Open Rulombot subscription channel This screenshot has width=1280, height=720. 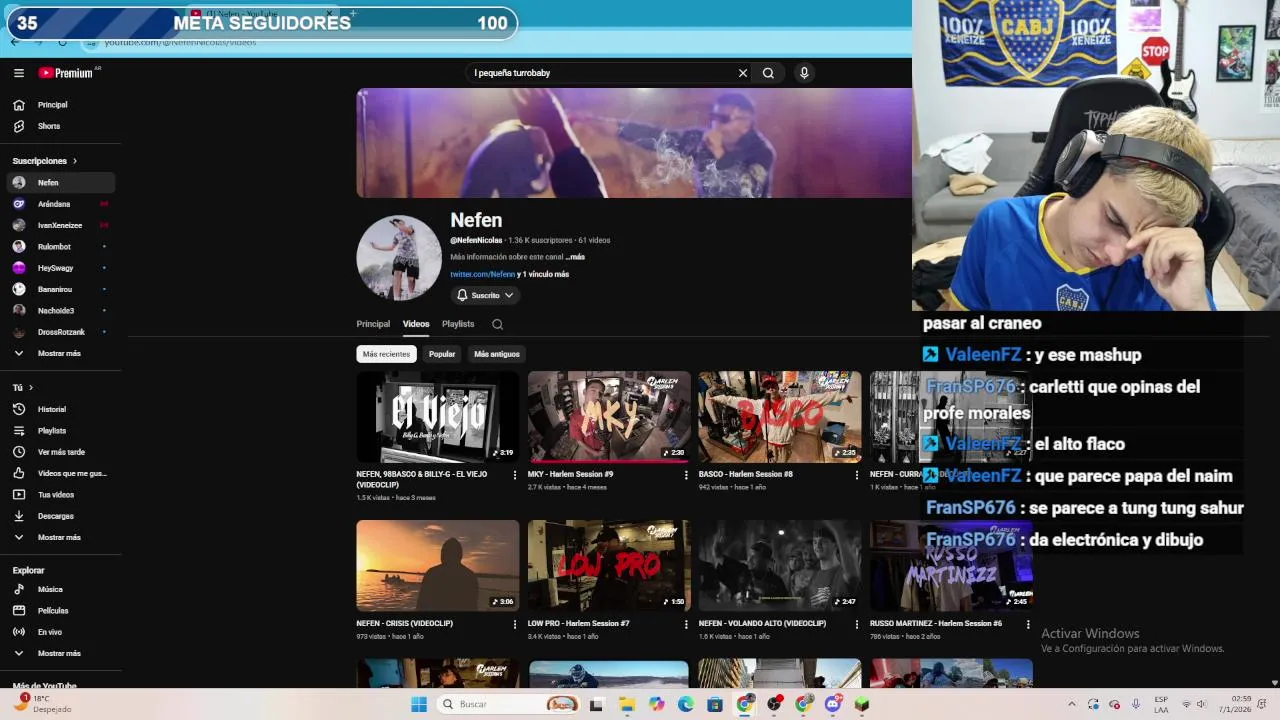[x=61, y=247]
